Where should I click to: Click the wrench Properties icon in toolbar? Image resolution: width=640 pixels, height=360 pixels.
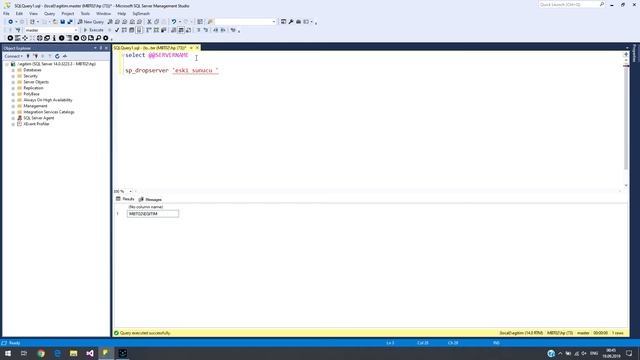coord(291,22)
